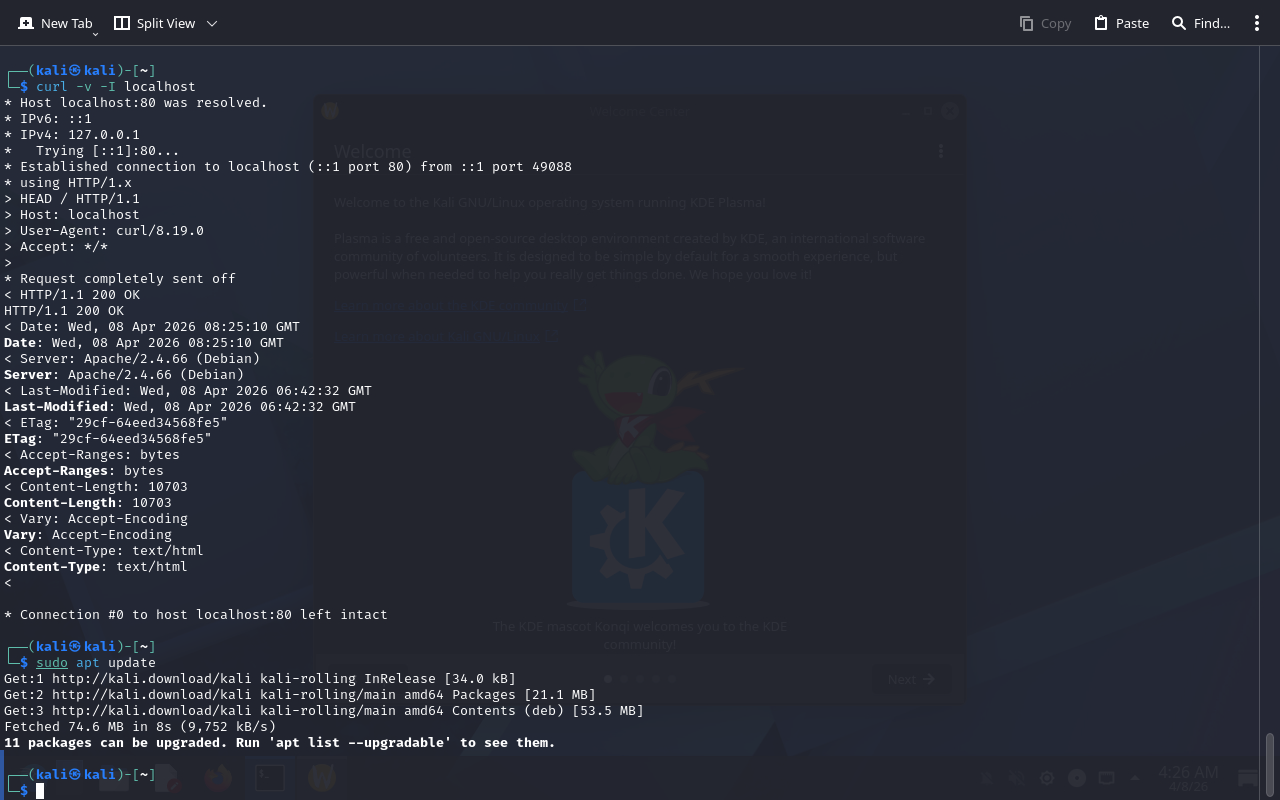Click the scrollbar track above the handle
The image size is (1280, 800).
1270,400
